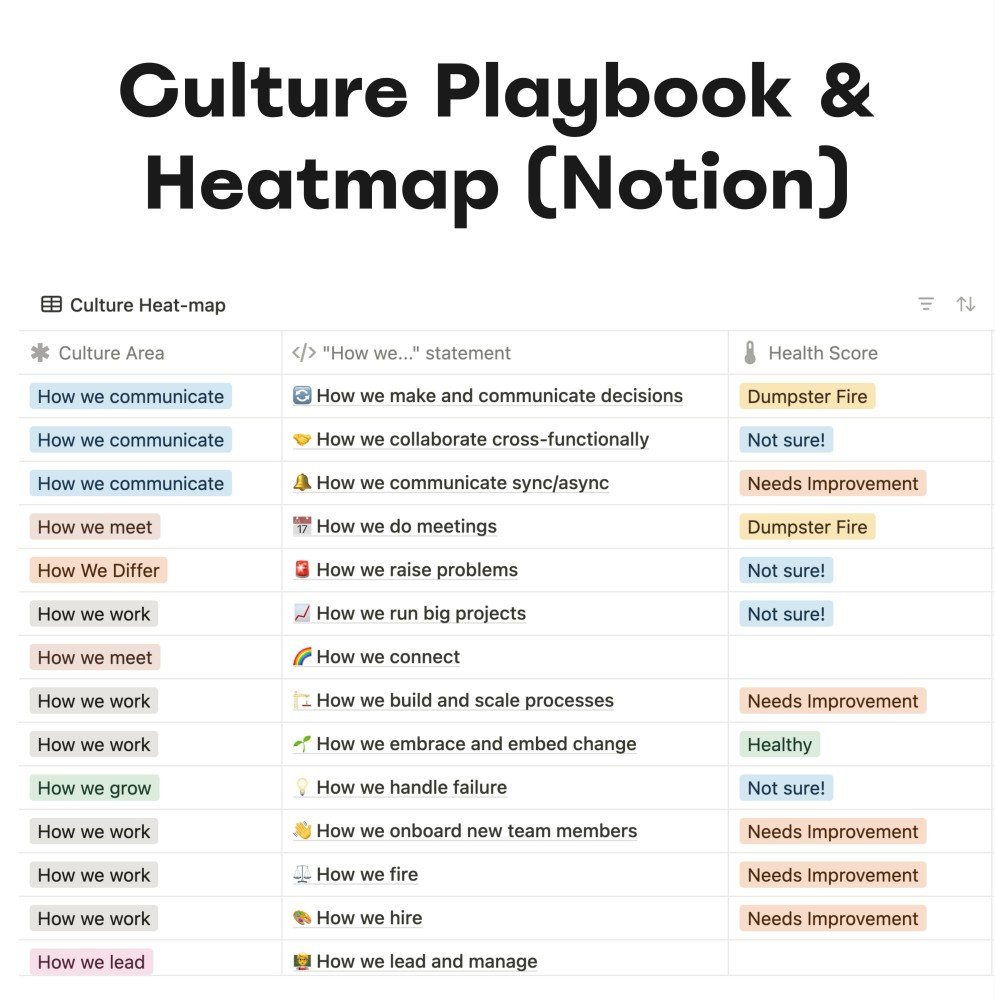
Task: Click the code icon in statement header
Action: 304,353
